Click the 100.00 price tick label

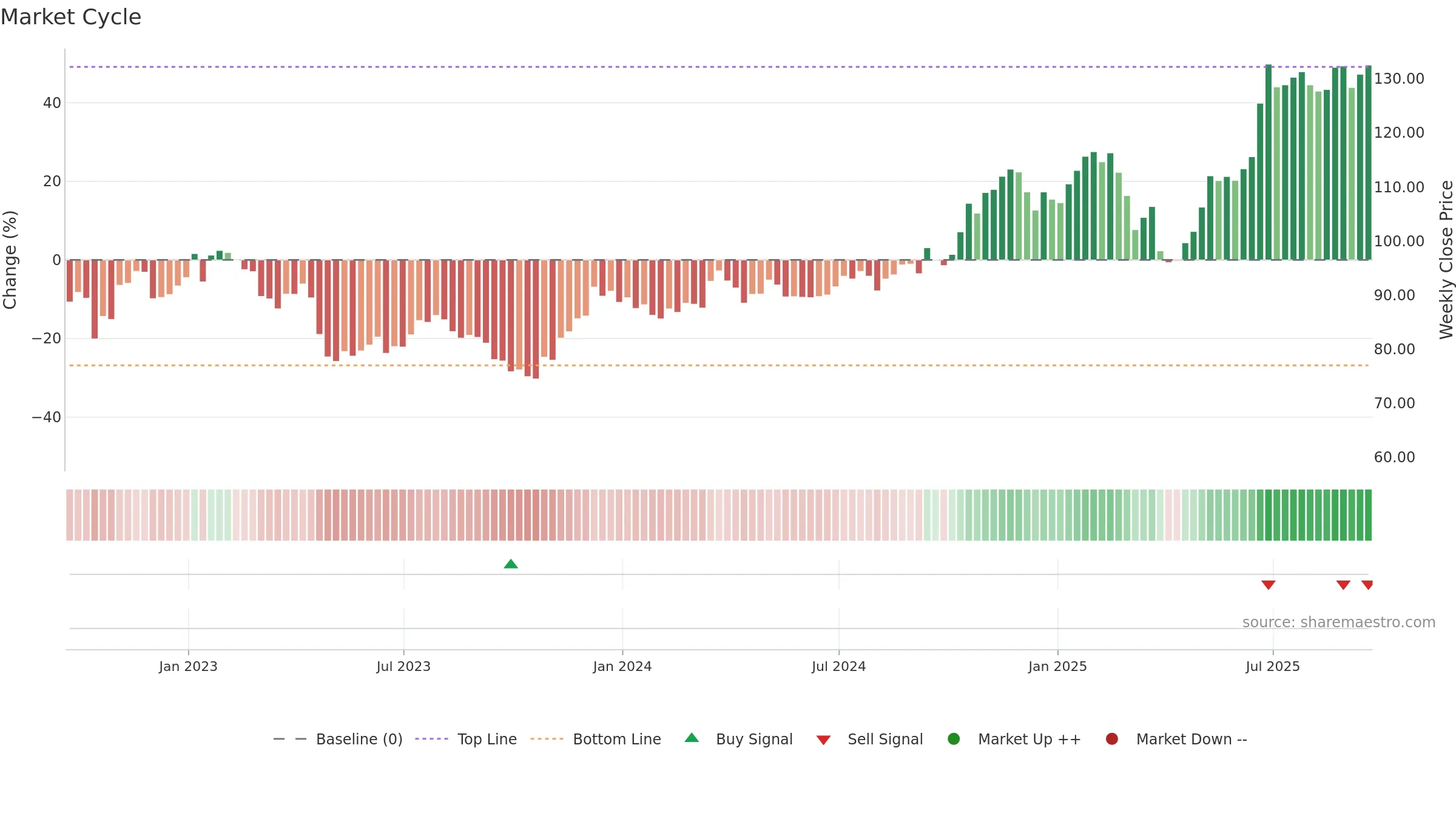tap(1399, 241)
